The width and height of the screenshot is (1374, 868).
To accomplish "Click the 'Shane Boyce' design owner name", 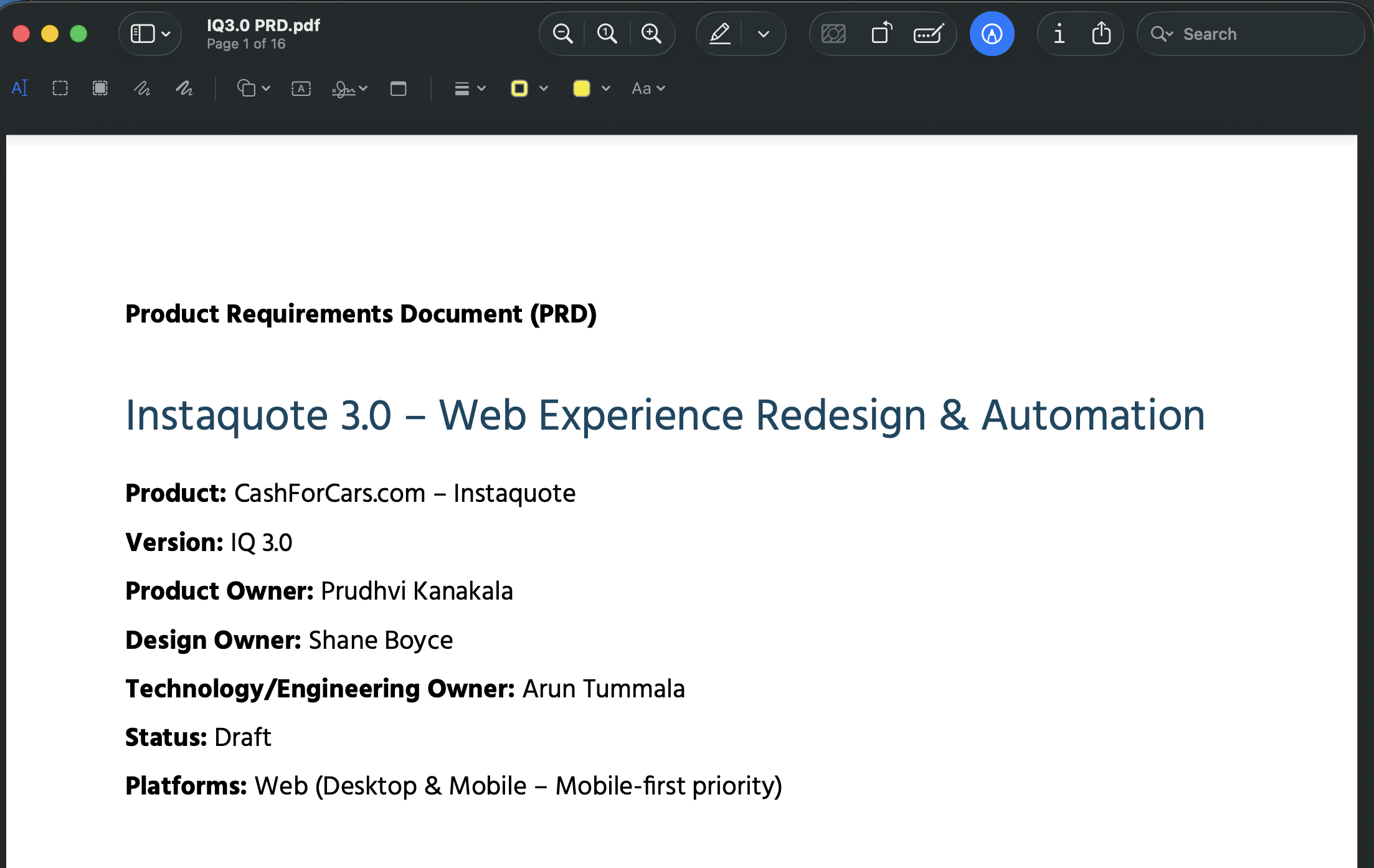I will pyautogui.click(x=381, y=640).
